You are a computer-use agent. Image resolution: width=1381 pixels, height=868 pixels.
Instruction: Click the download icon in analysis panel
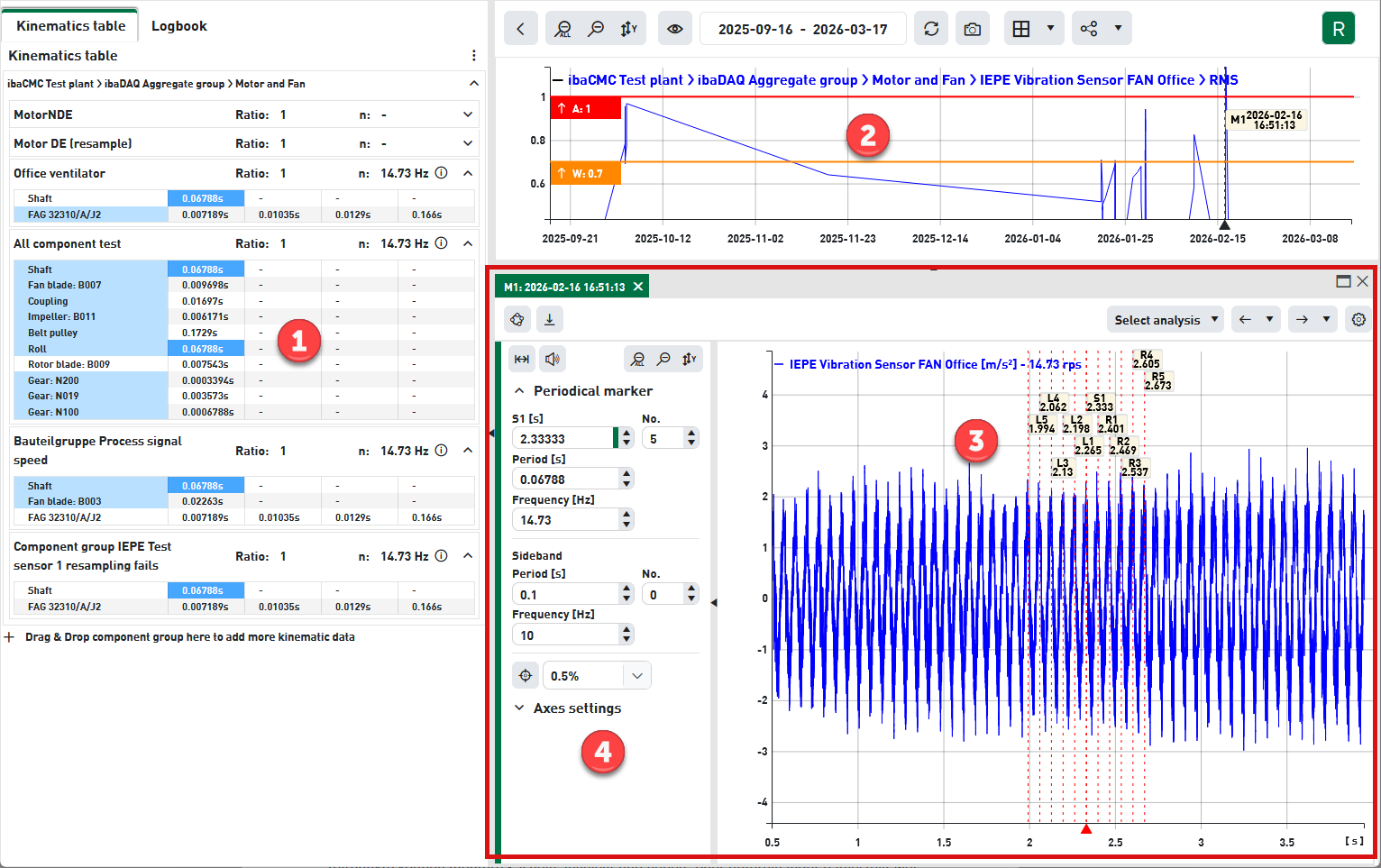click(x=550, y=319)
